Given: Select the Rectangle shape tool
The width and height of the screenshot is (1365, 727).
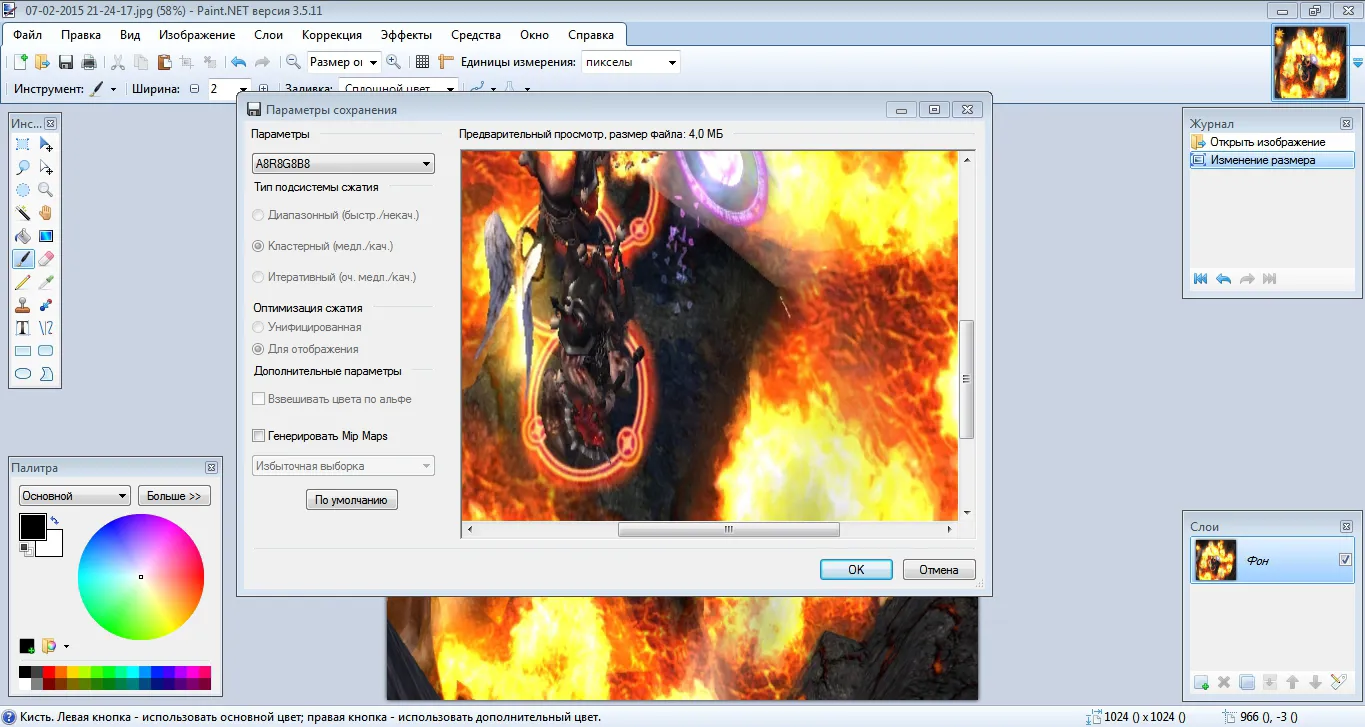Looking at the screenshot, I should coord(22,351).
